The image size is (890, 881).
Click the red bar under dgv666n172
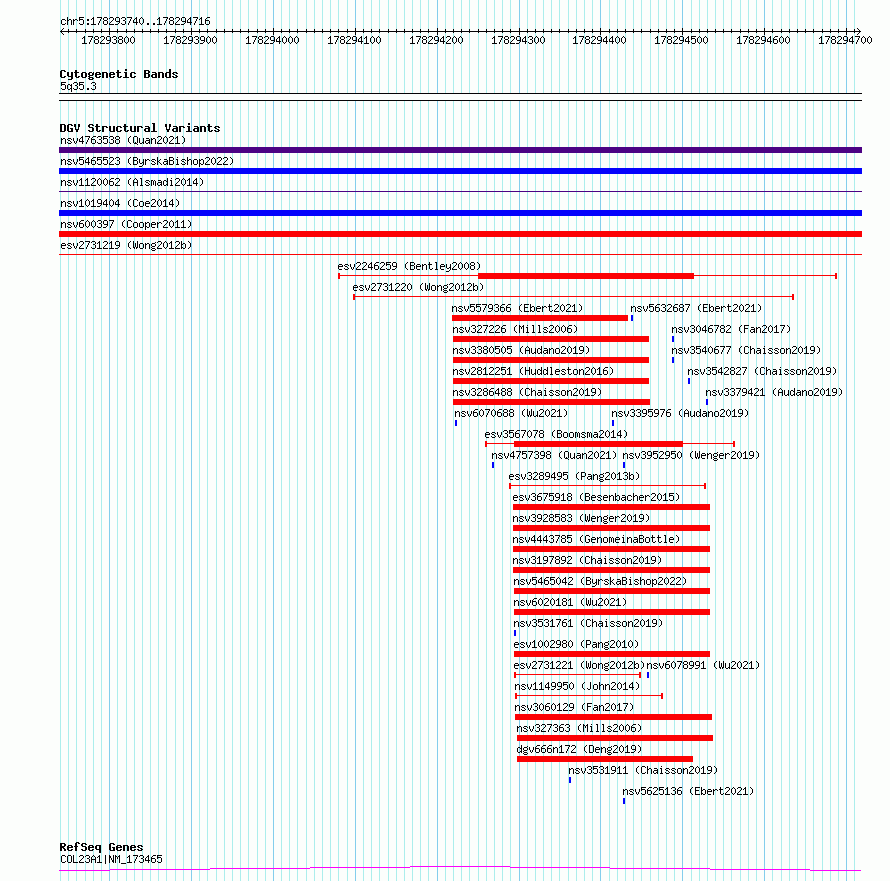coord(604,759)
